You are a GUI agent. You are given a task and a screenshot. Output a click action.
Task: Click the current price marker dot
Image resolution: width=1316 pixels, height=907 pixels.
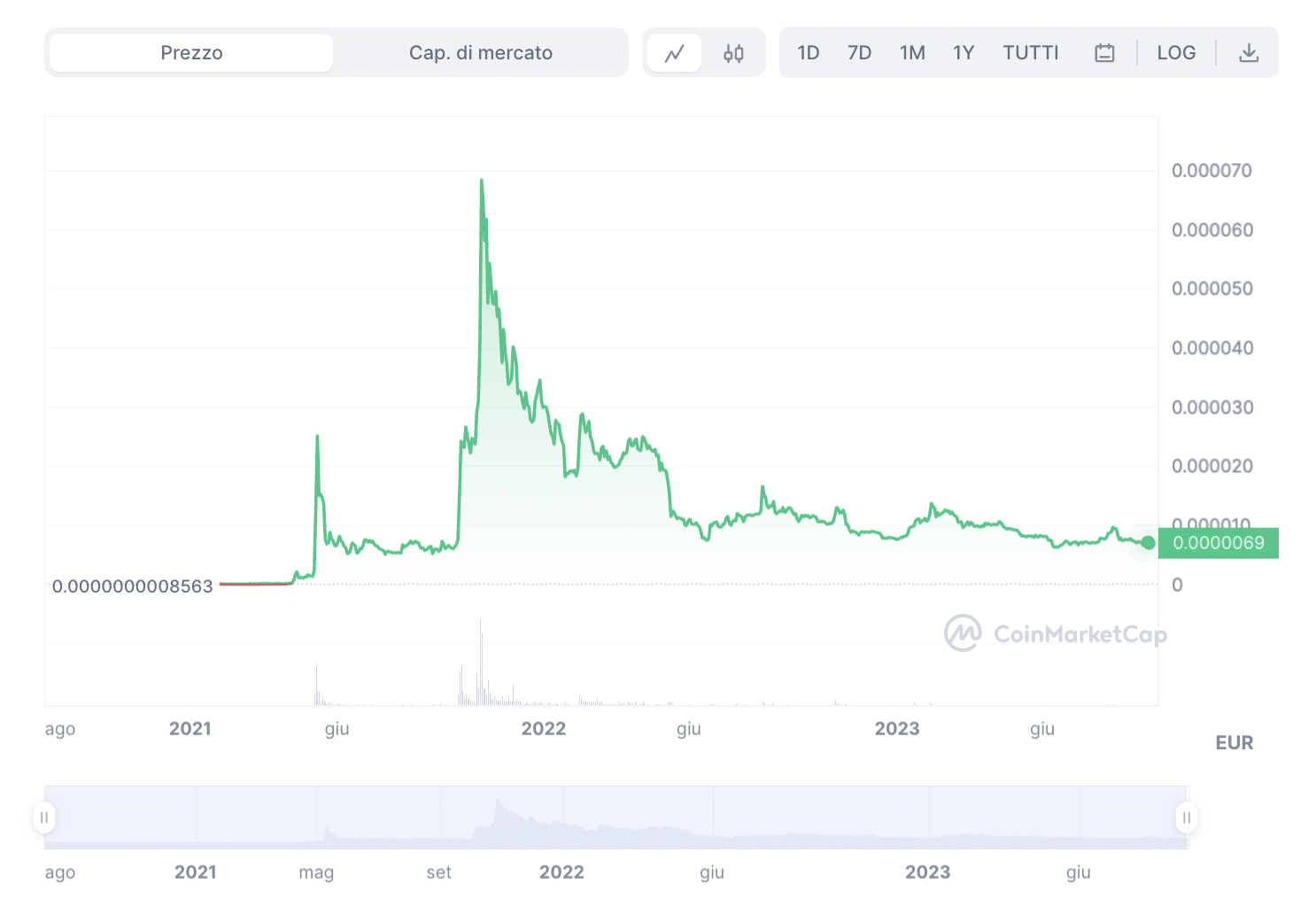[1149, 543]
